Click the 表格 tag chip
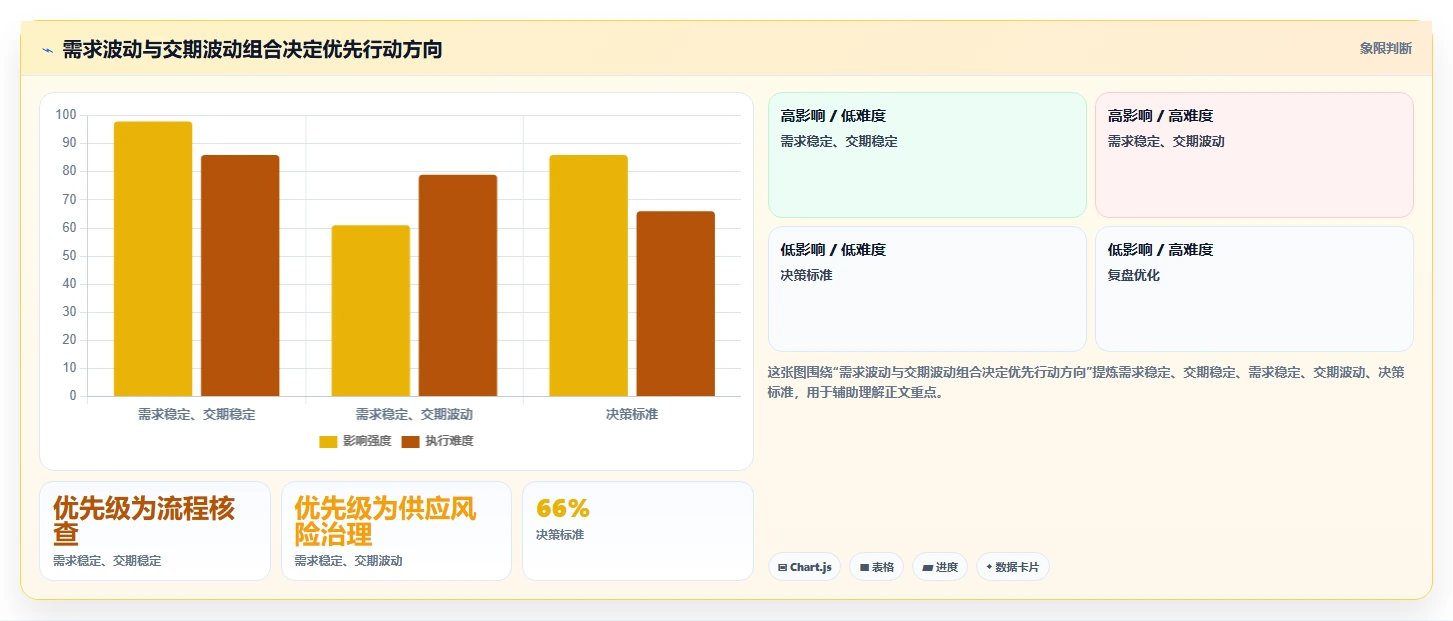This screenshot has height=621, width=1453. (876, 567)
